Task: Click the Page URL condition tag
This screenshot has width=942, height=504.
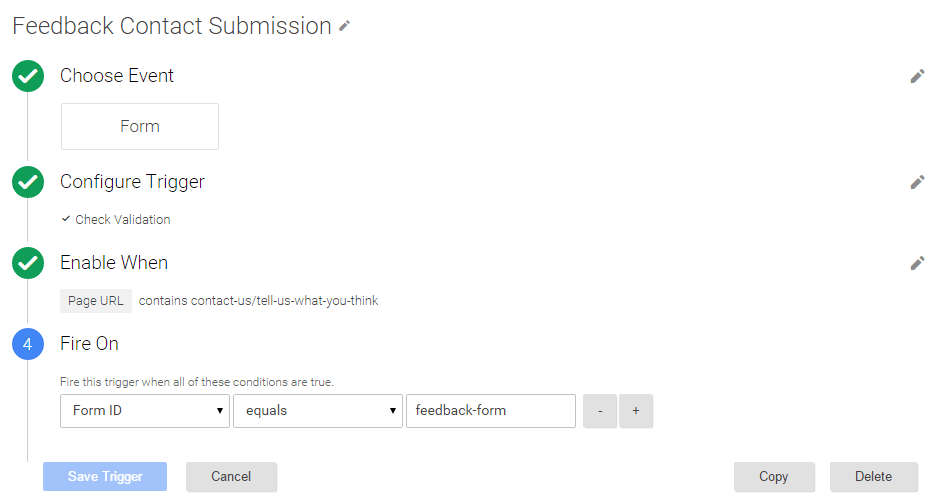Action: tap(96, 301)
